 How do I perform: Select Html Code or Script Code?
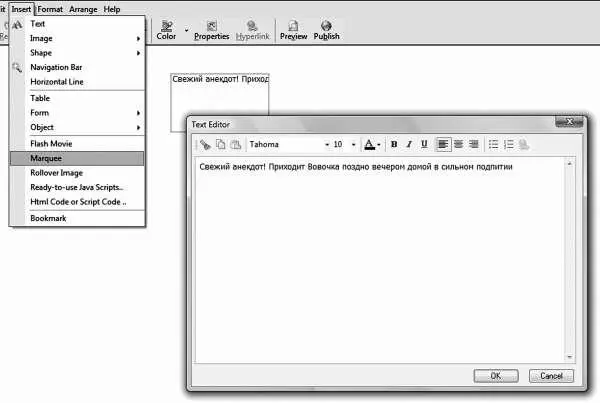(77, 202)
